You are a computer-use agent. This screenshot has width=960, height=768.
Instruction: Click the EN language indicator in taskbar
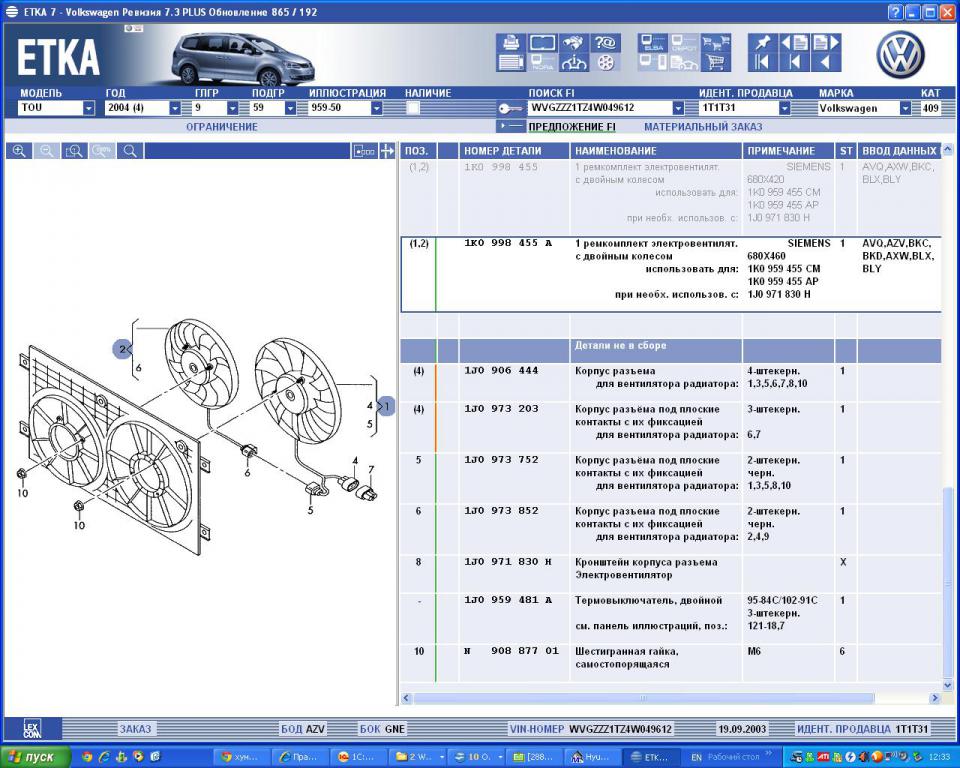point(696,757)
